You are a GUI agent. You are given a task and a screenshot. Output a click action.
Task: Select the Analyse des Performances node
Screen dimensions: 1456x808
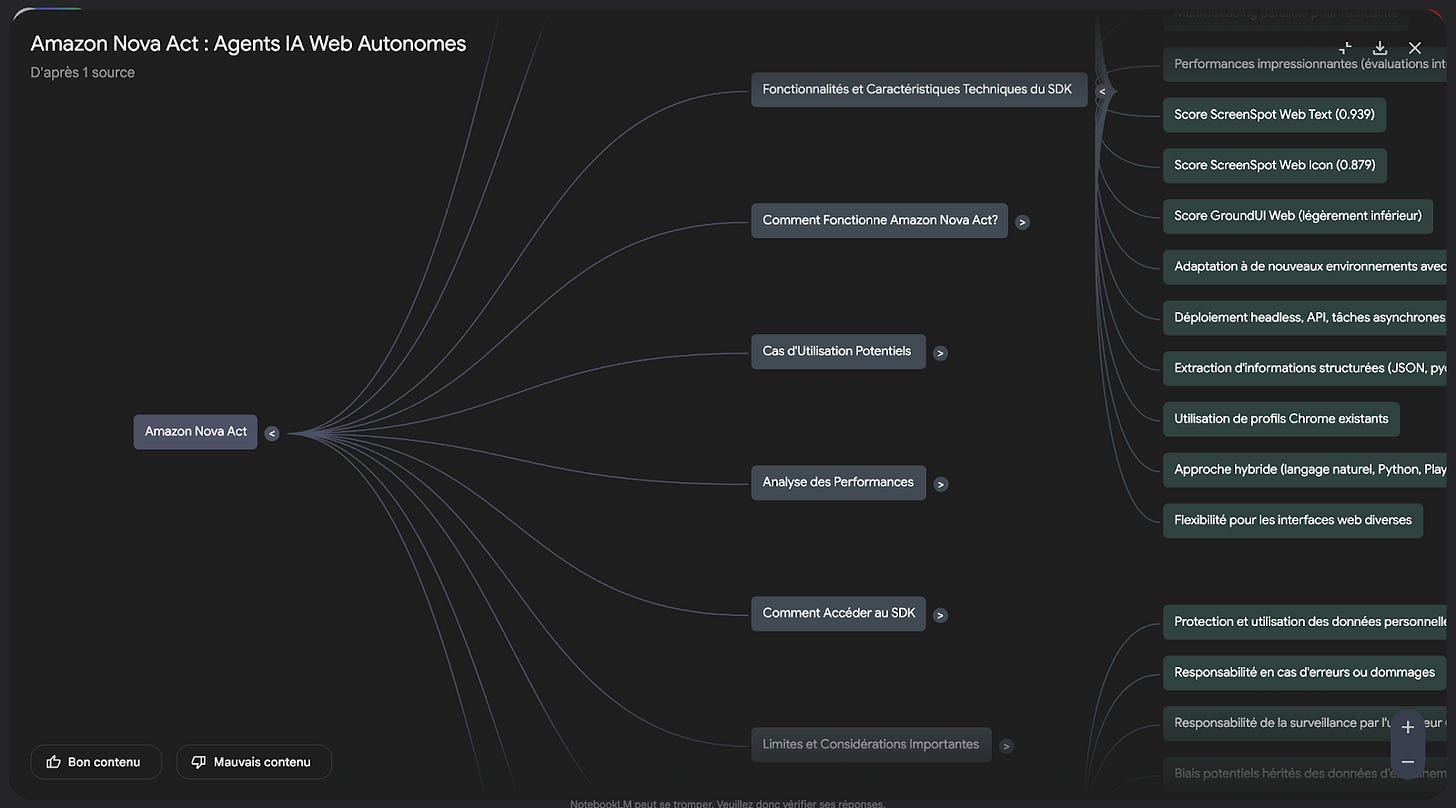[x=838, y=483]
